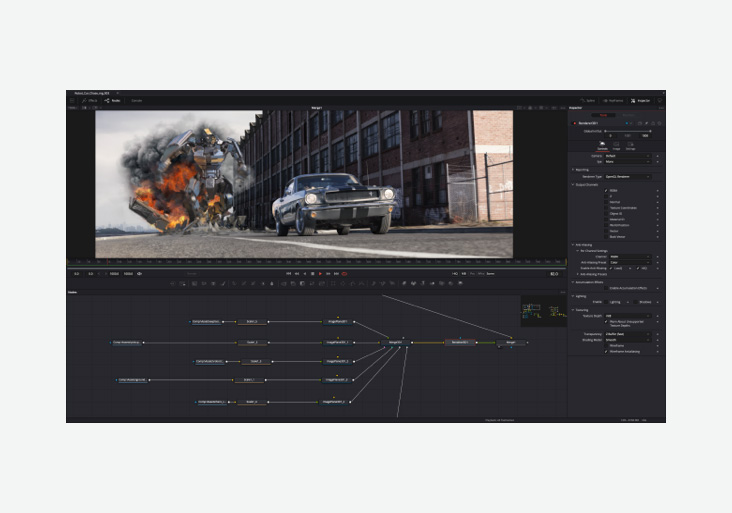
Task: Add a Blur node using the droplet icon
Action: coord(272,283)
